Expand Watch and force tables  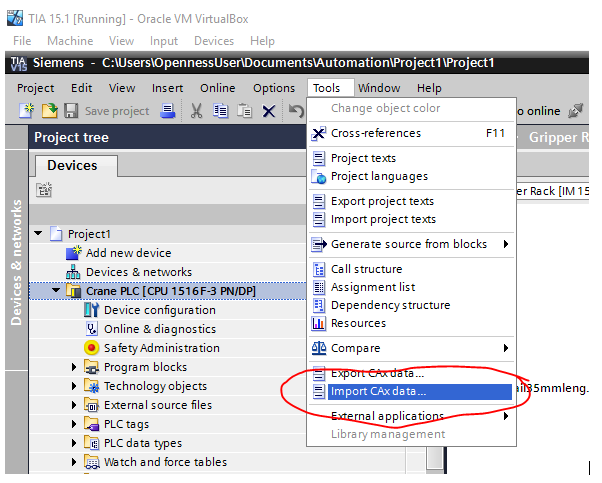(74, 462)
